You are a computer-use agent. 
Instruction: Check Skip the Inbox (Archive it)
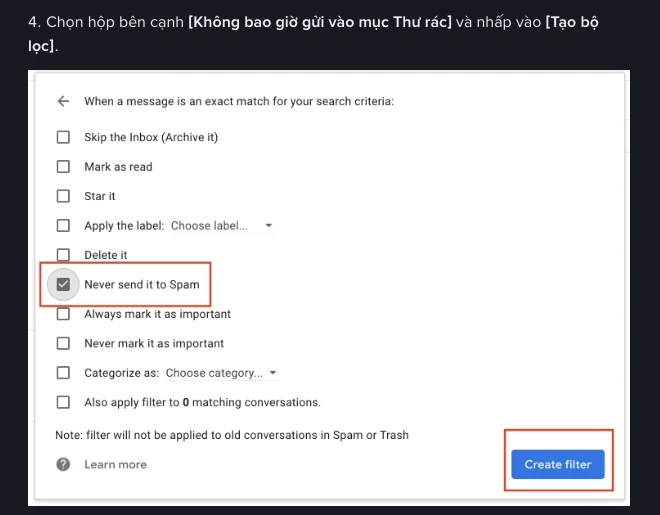(x=63, y=137)
